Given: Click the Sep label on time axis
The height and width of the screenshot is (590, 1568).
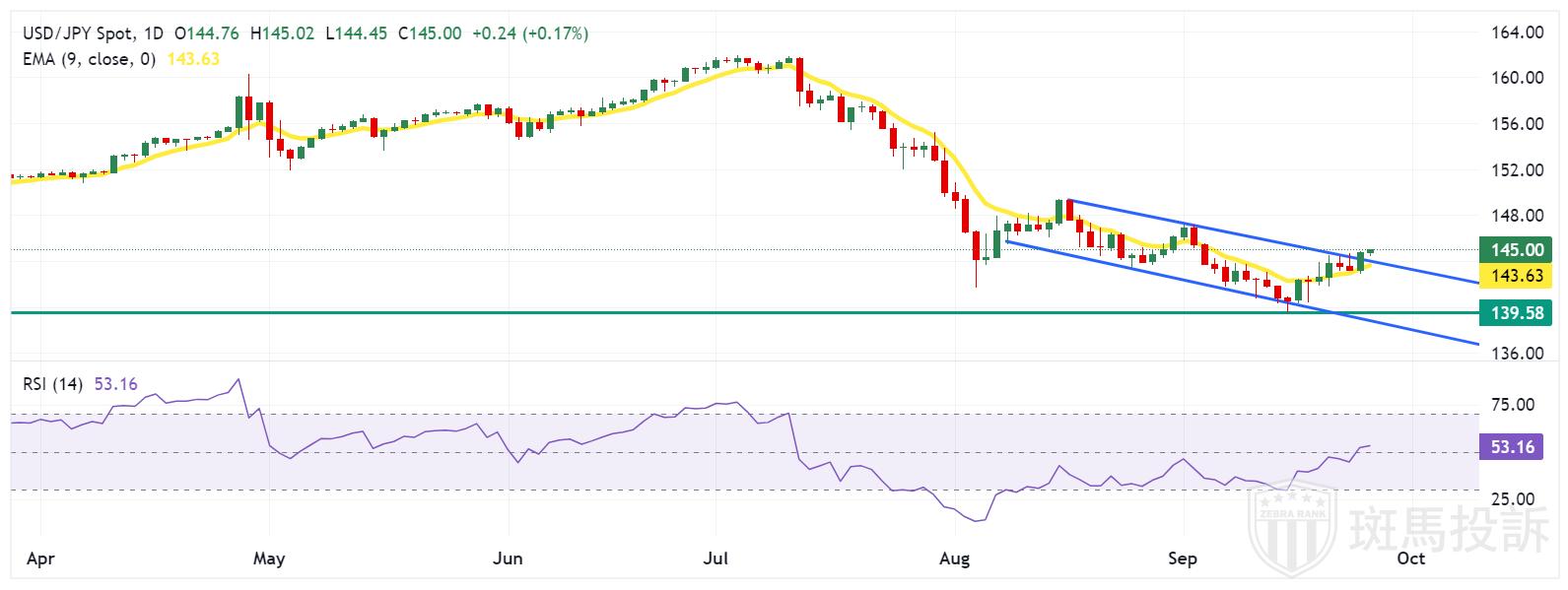Looking at the screenshot, I should click(1182, 558).
